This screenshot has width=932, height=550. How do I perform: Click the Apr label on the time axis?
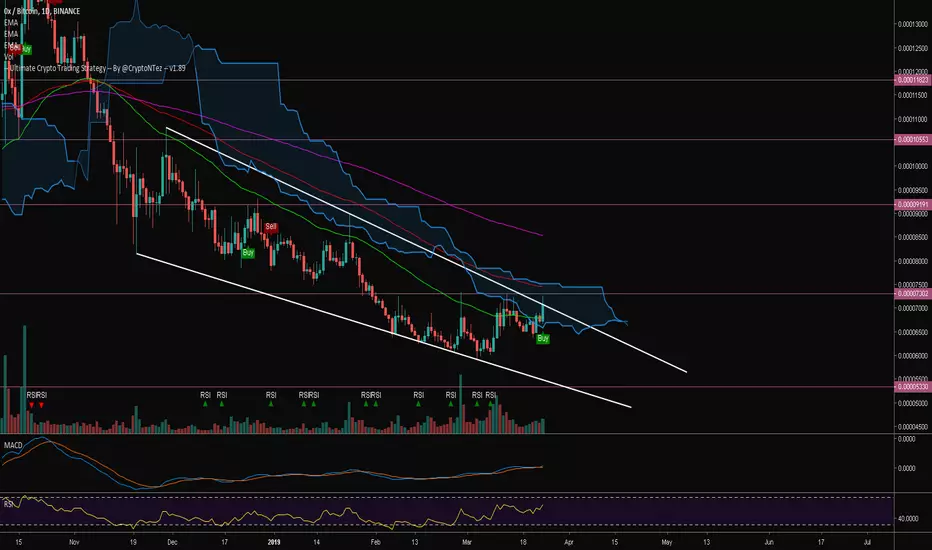coord(569,542)
